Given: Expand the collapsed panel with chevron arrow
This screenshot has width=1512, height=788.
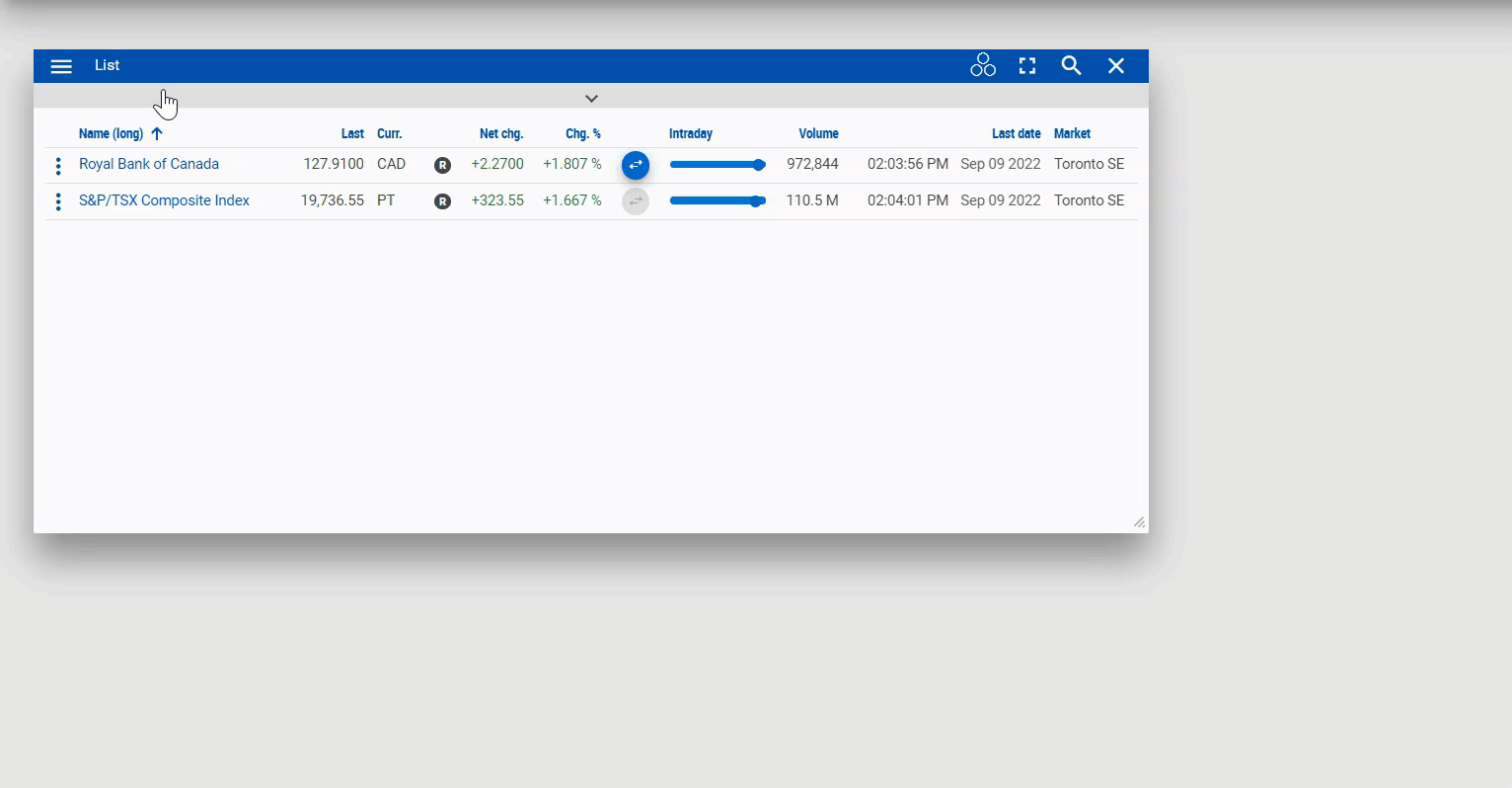Looking at the screenshot, I should 591,99.
